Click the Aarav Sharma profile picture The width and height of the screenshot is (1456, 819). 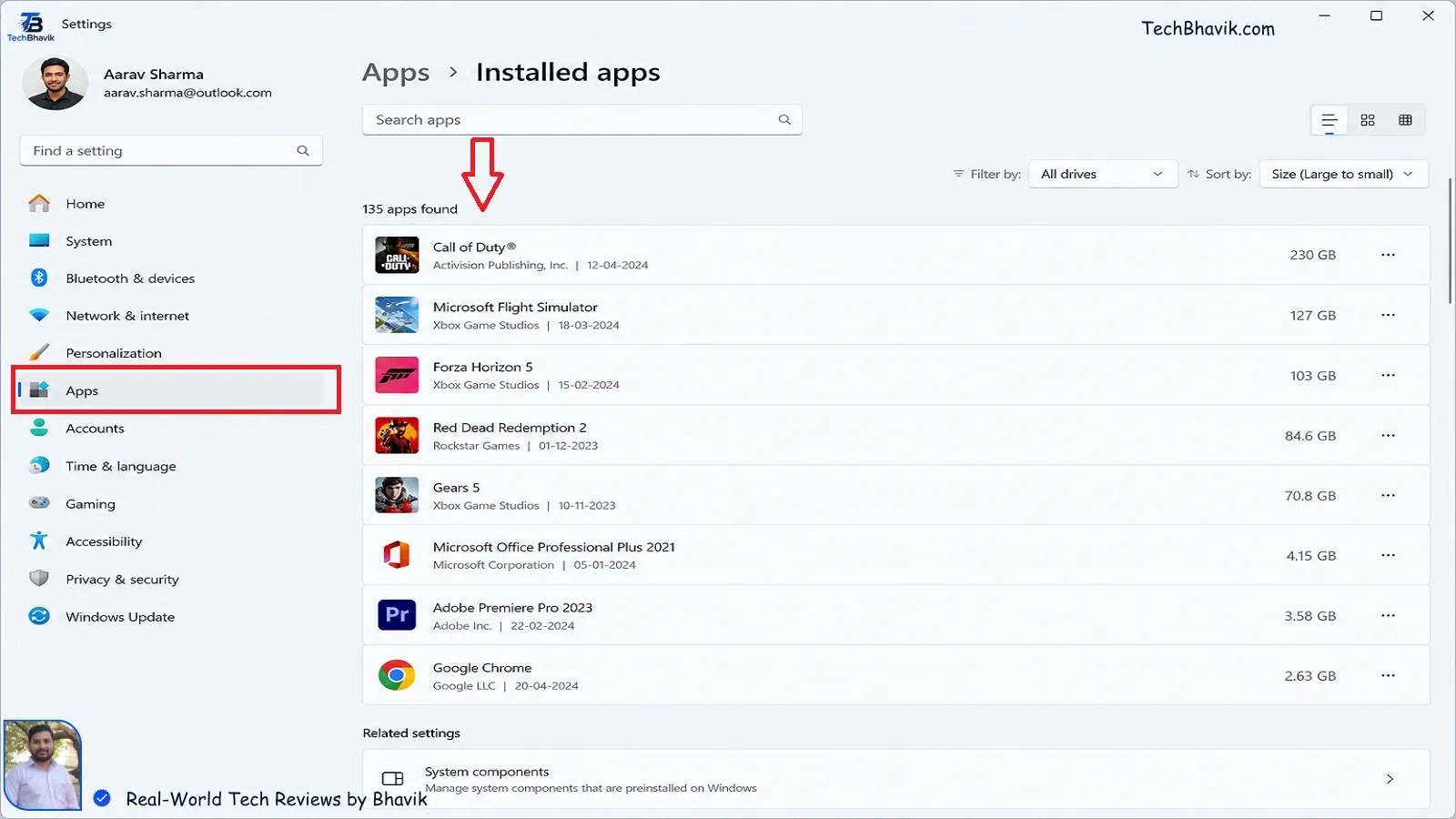55,83
